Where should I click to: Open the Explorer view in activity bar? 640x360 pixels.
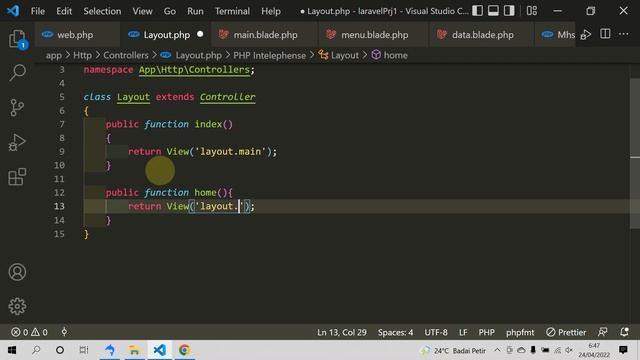coord(17,39)
